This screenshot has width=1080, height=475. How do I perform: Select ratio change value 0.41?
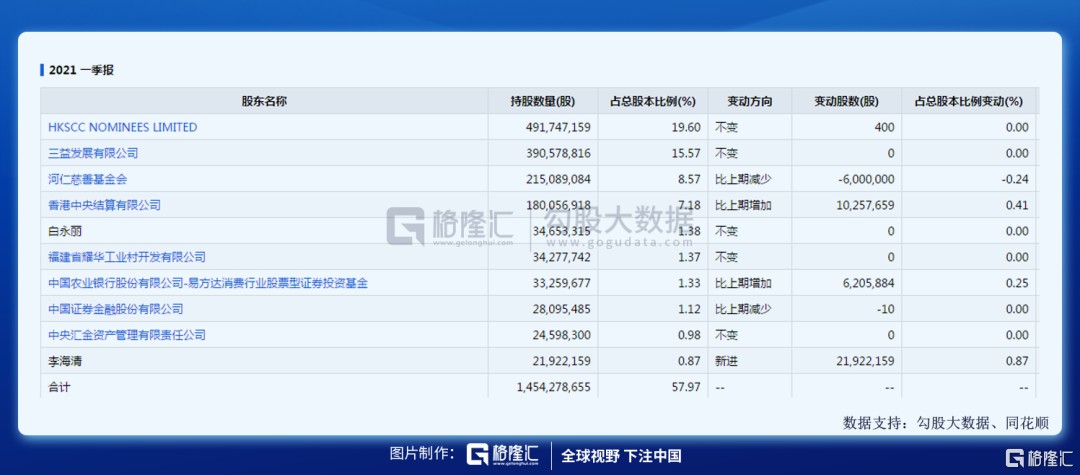[1017, 205]
